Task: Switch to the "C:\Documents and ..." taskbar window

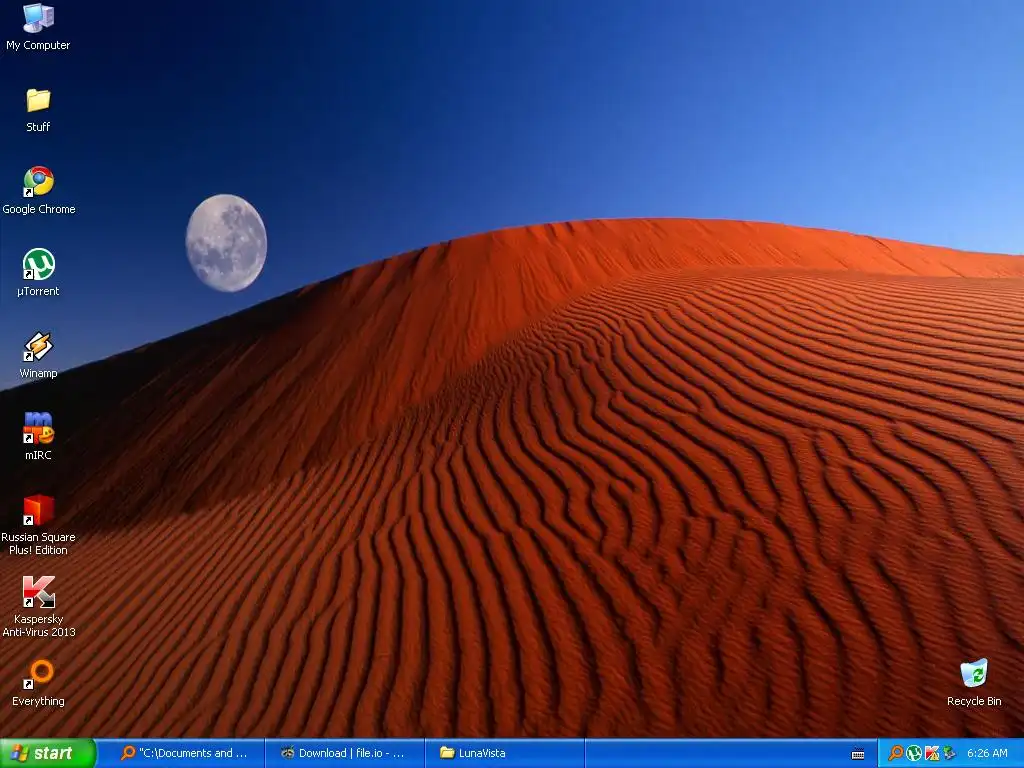Action: click(183, 753)
